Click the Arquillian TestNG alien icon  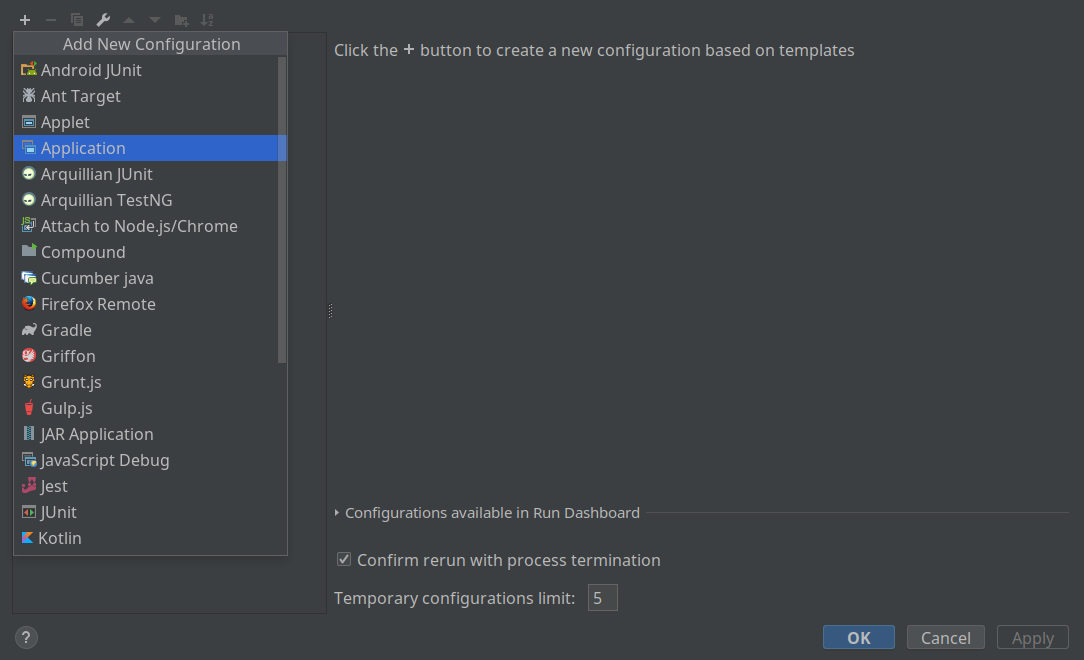(28, 200)
